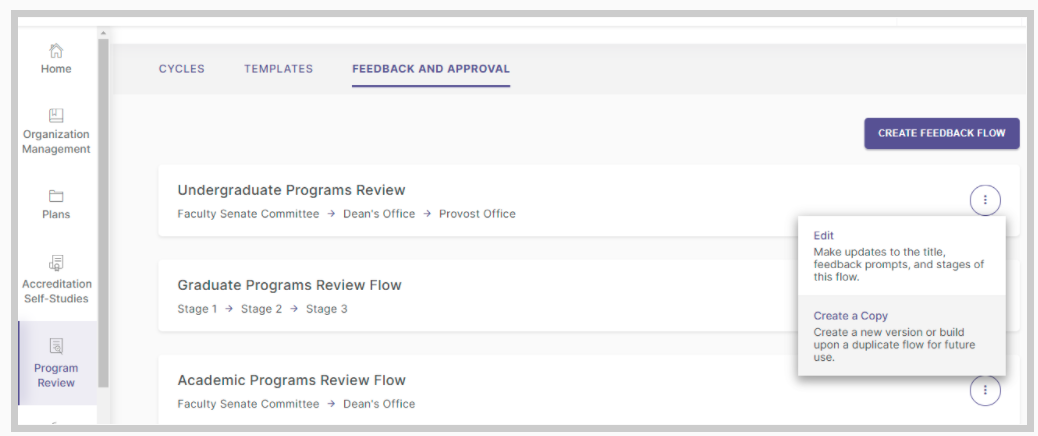Image resolution: width=1038 pixels, height=436 pixels.
Task: Click Faculty Senate Committee under Academic Programs Review Flow
Action: pyautogui.click(x=248, y=404)
